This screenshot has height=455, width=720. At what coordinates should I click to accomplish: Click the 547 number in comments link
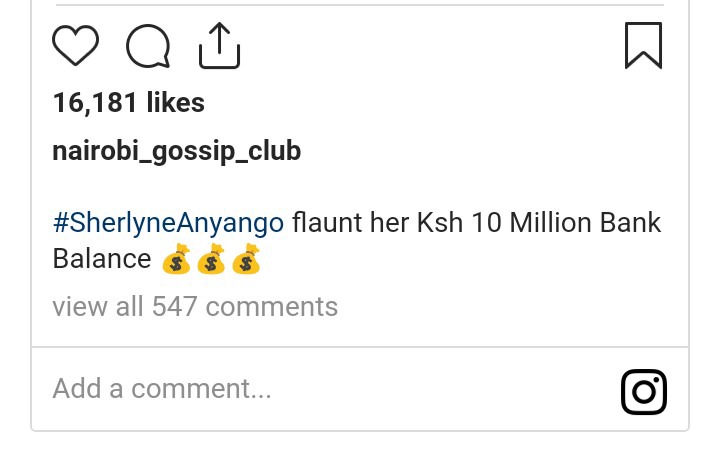click(x=174, y=306)
